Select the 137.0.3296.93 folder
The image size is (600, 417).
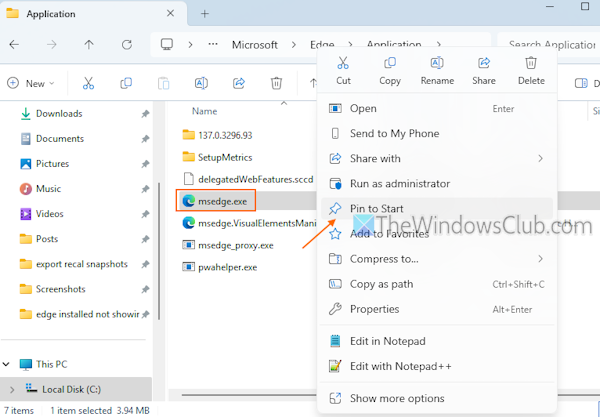(x=217, y=135)
